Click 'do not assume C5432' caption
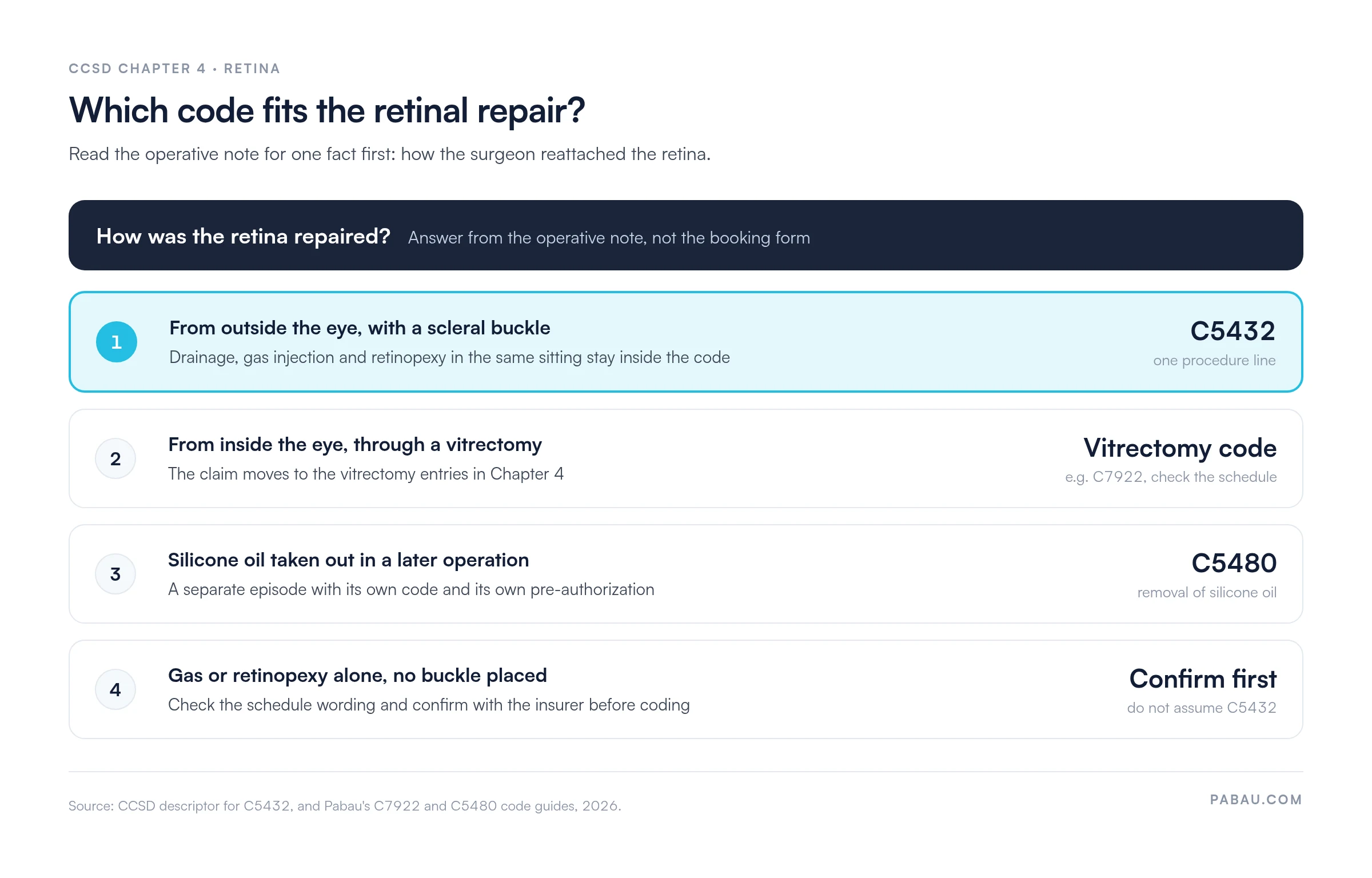The height and width of the screenshot is (878, 1372). coord(1202,708)
